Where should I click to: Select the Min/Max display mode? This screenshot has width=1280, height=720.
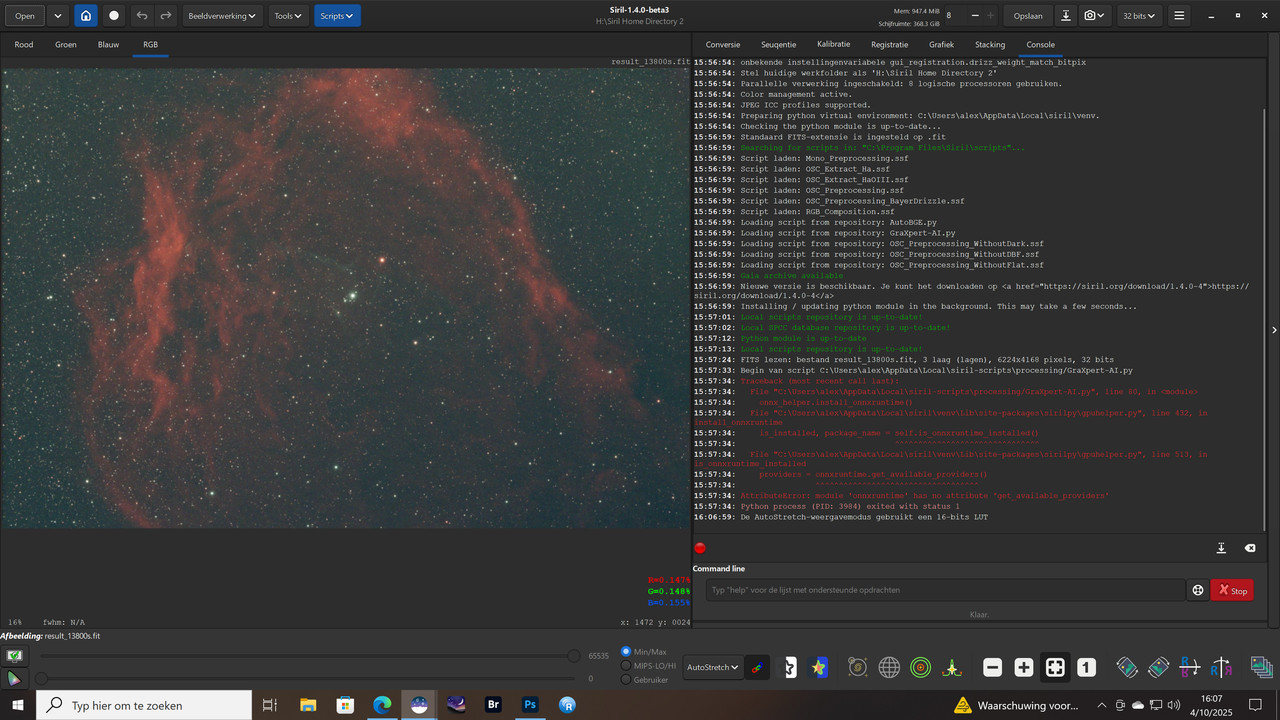(625, 650)
